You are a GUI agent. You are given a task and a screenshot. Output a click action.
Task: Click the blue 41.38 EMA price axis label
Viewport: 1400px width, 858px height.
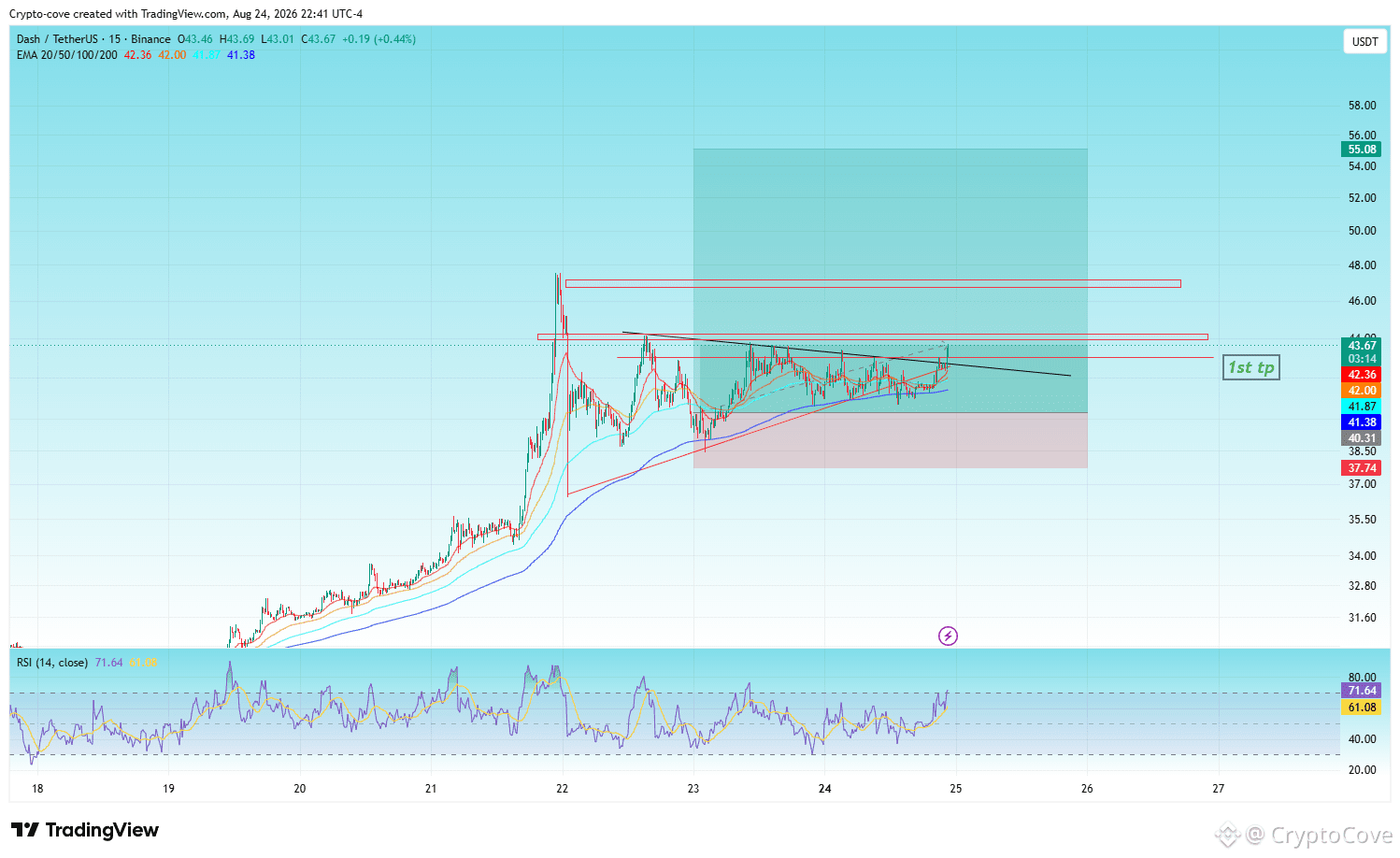1362,422
